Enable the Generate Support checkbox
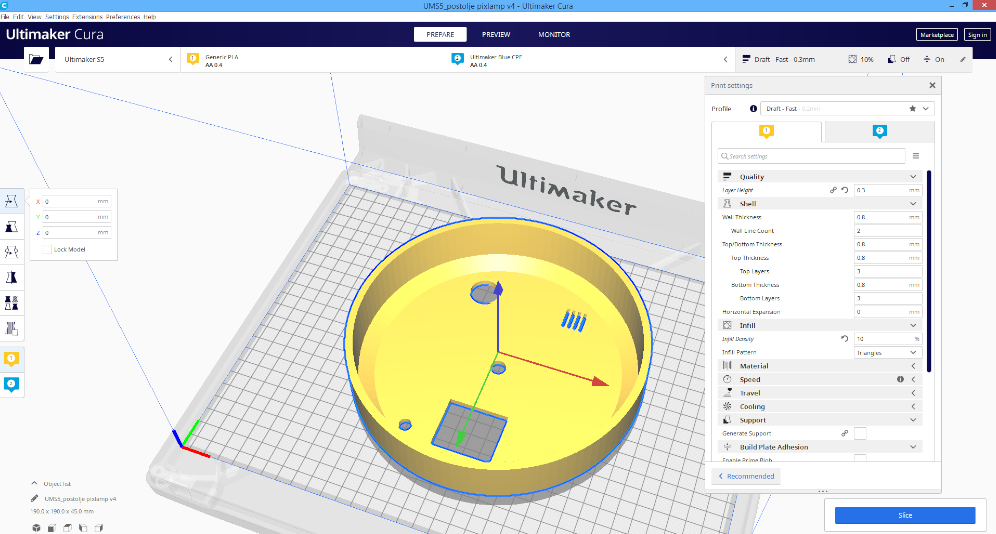 [x=860, y=433]
